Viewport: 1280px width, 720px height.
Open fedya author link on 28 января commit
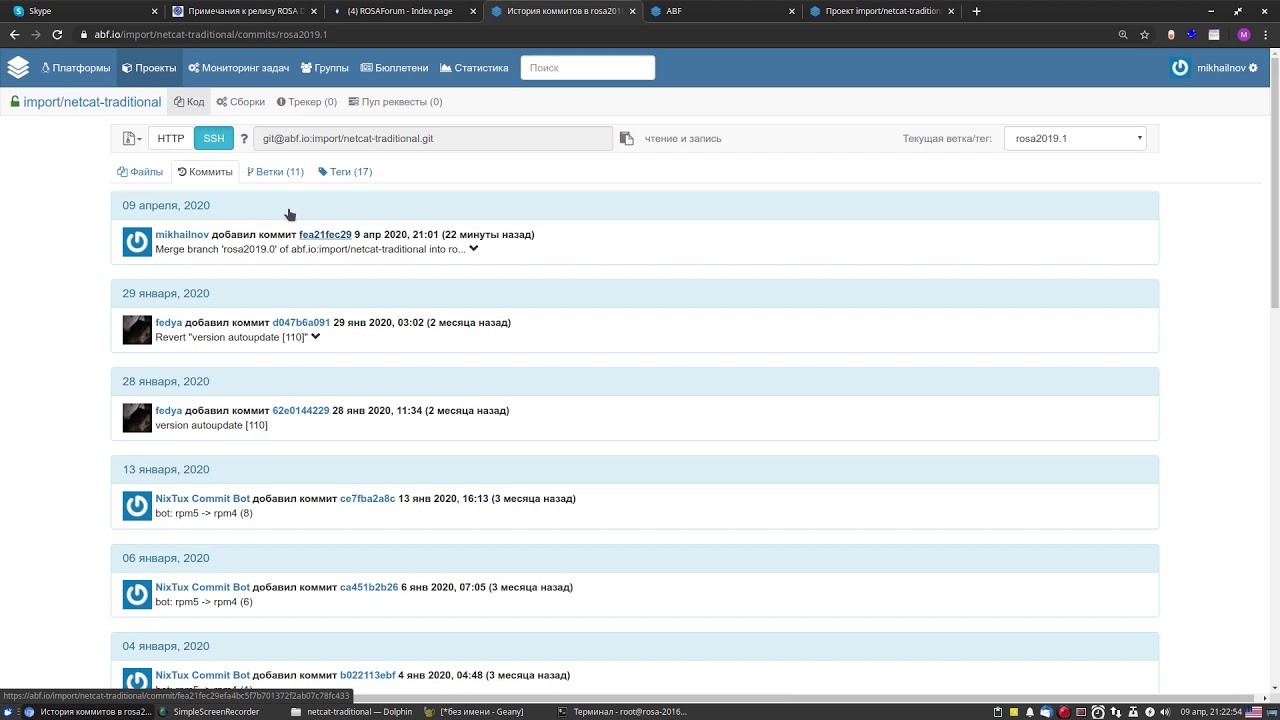[x=169, y=411]
